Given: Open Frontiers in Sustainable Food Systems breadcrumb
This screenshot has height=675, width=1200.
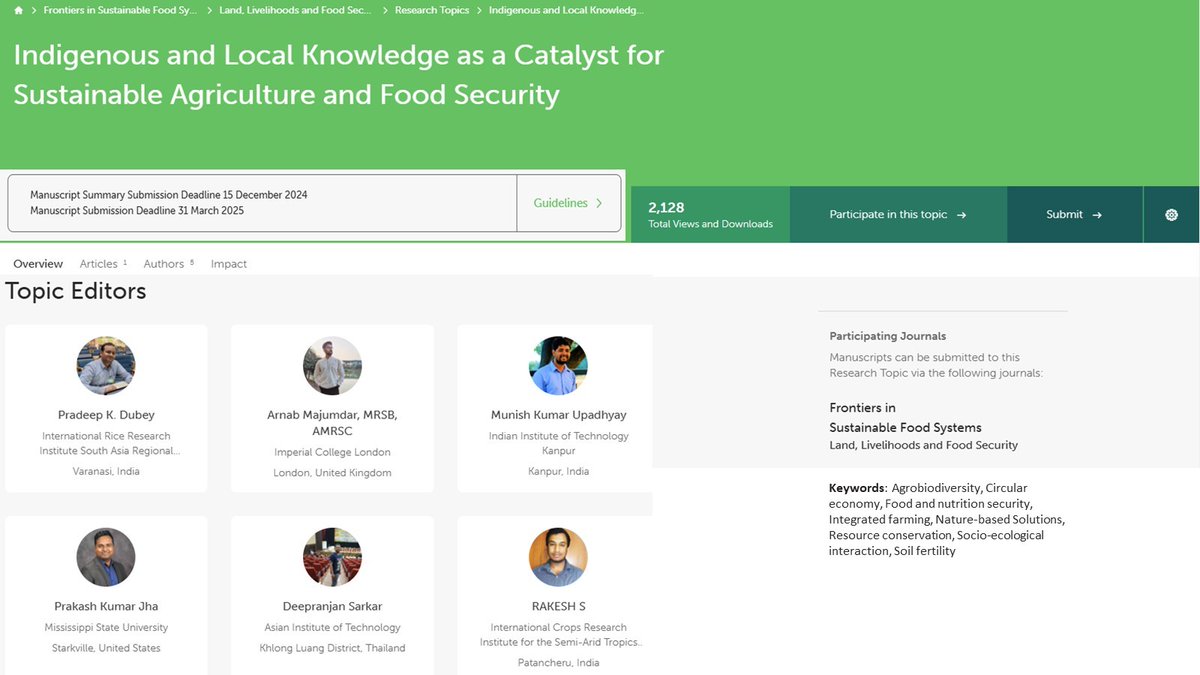Looking at the screenshot, I should 120,10.
